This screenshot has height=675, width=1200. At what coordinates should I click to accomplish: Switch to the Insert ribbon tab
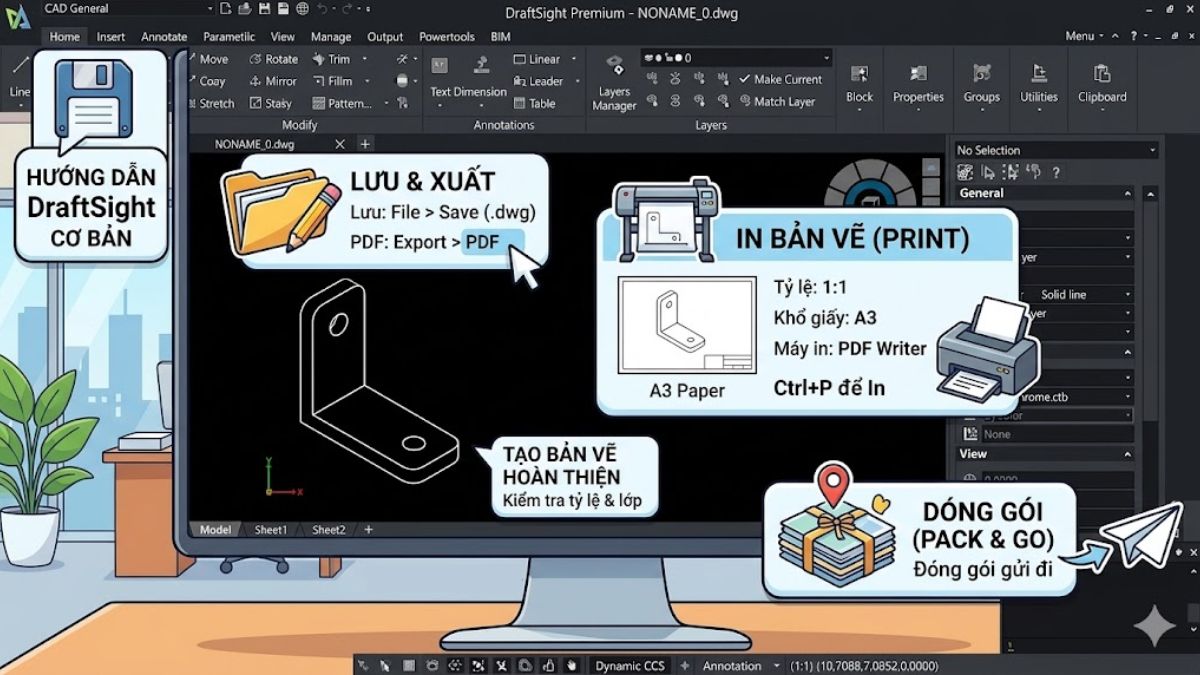(x=111, y=37)
